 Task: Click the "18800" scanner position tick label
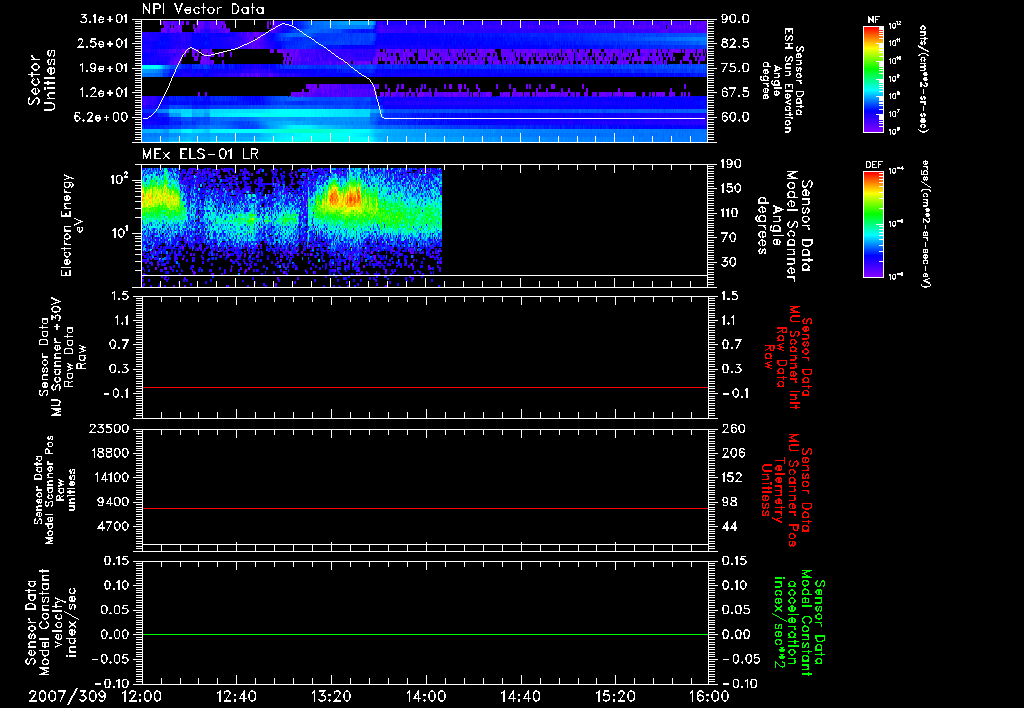coord(109,453)
